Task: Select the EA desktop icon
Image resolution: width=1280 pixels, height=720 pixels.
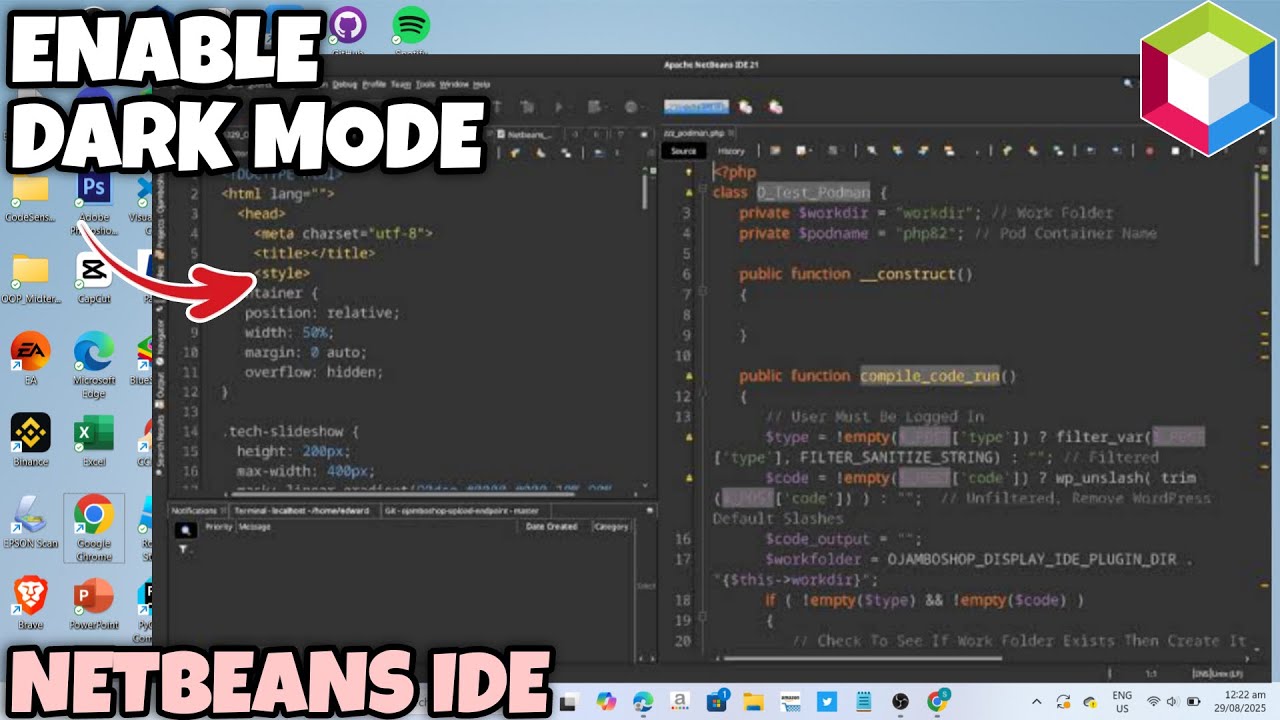Action: coord(30,358)
